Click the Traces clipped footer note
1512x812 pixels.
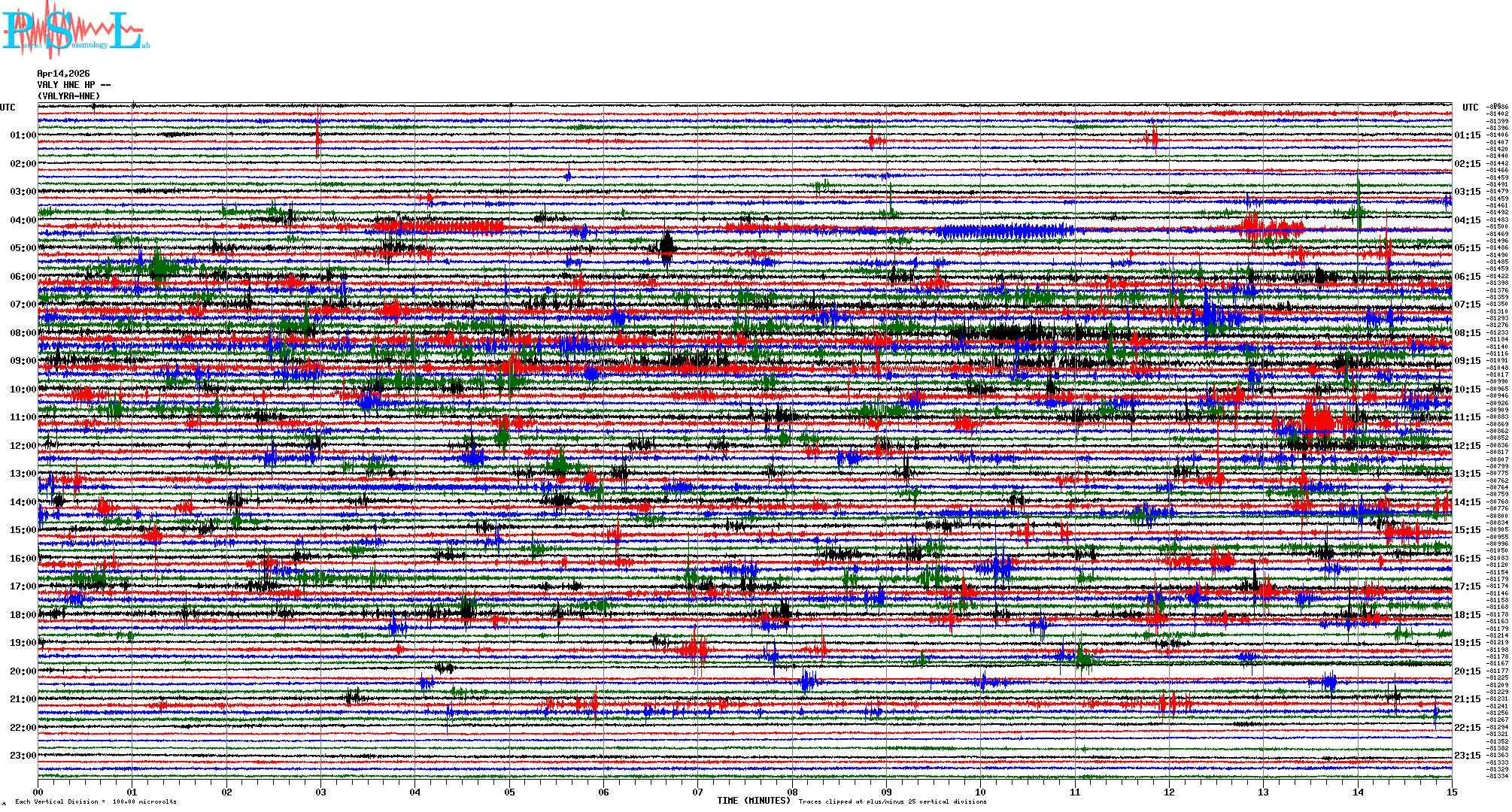(892, 801)
